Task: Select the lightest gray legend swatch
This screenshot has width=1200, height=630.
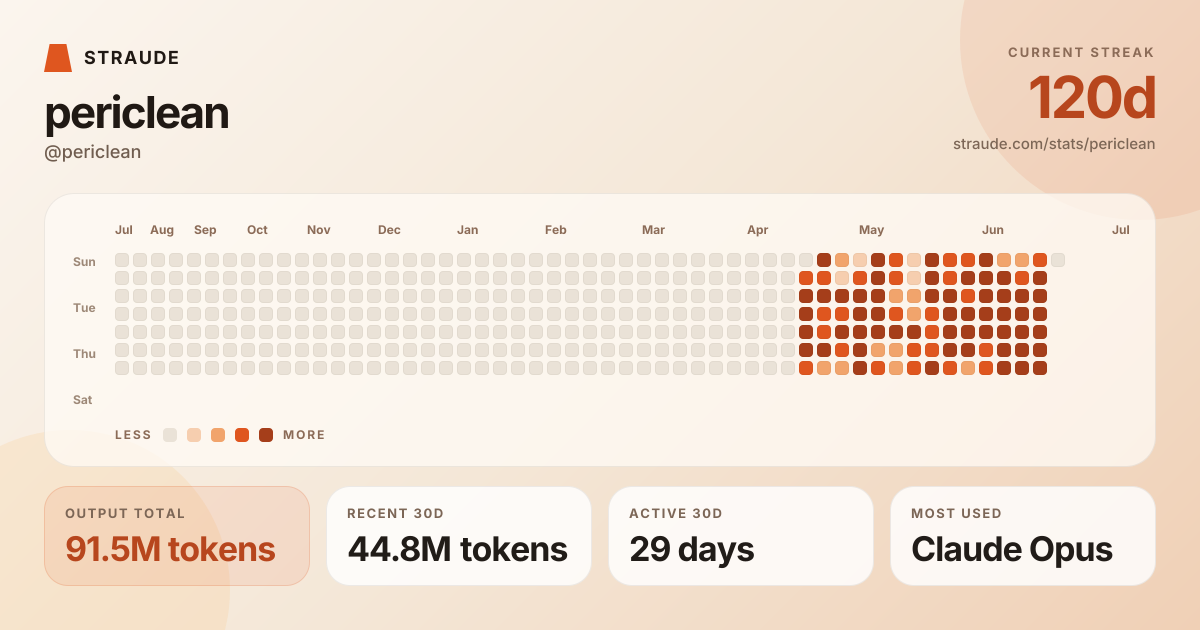Action: [x=170, y=435]
